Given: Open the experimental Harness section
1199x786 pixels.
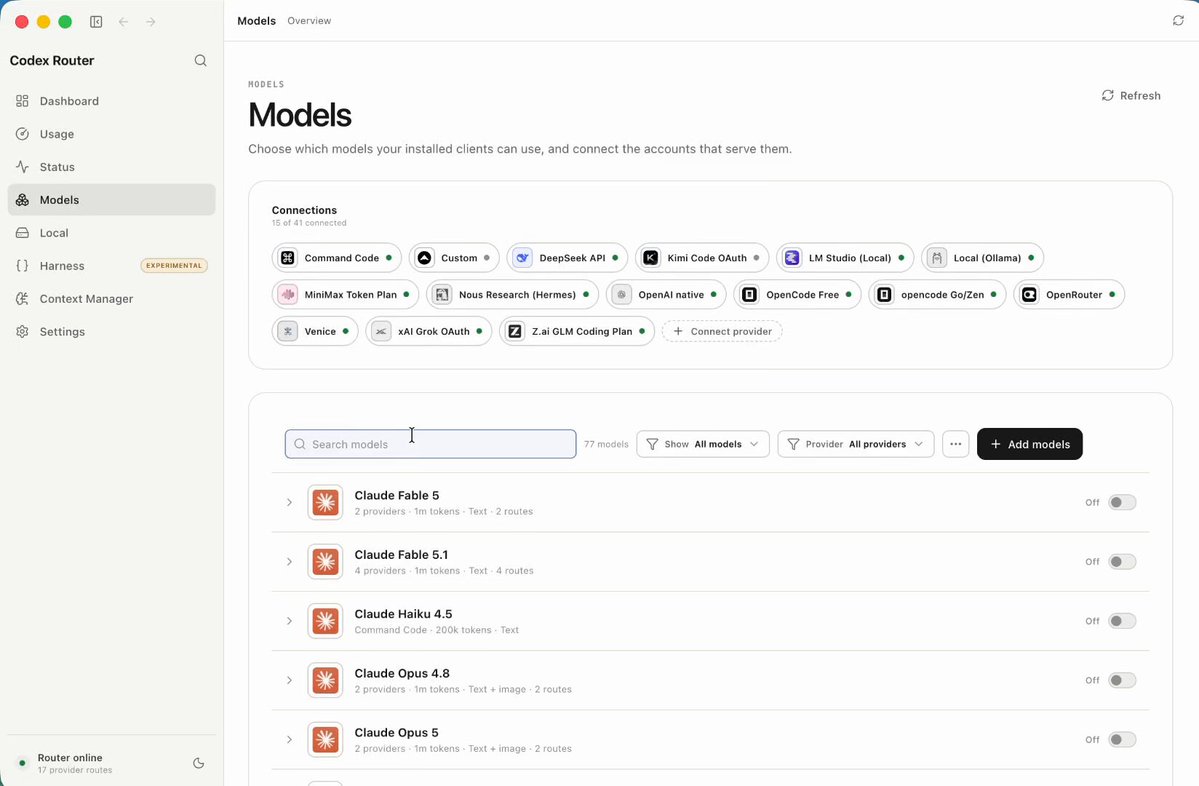Looking at the screenshot, I should (x=112, y=266).
